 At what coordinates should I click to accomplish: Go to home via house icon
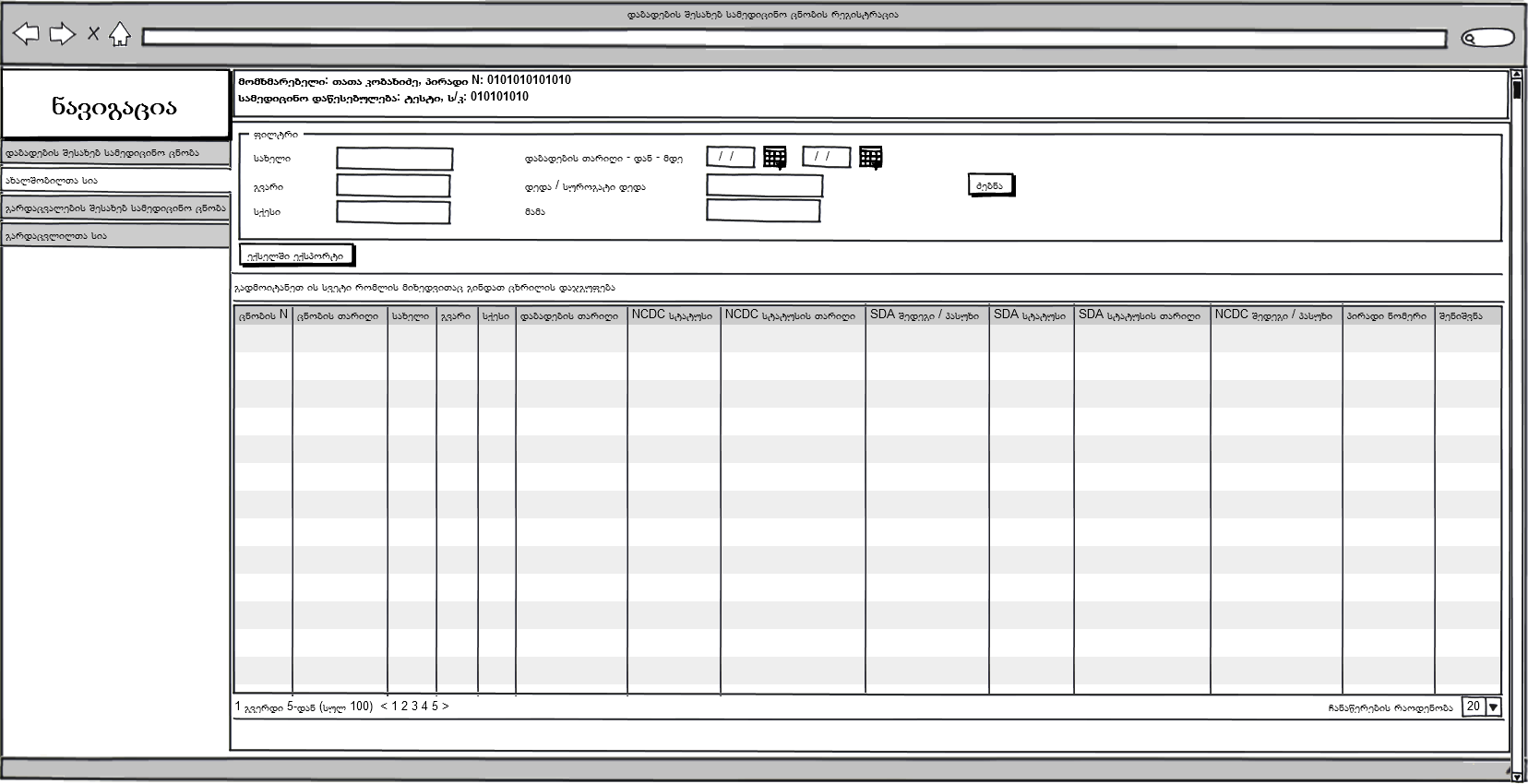click(x=119, y=35)
